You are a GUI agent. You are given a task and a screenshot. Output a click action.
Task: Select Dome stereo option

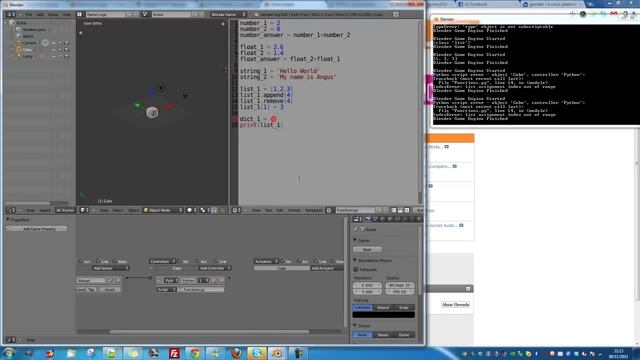(404, 335)
